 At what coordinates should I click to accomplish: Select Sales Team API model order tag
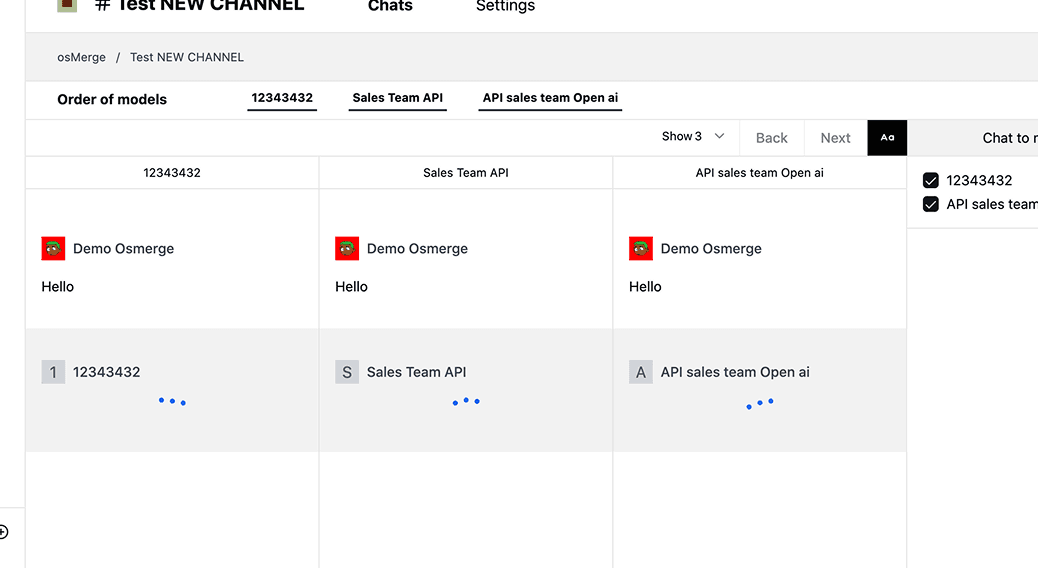397,98
